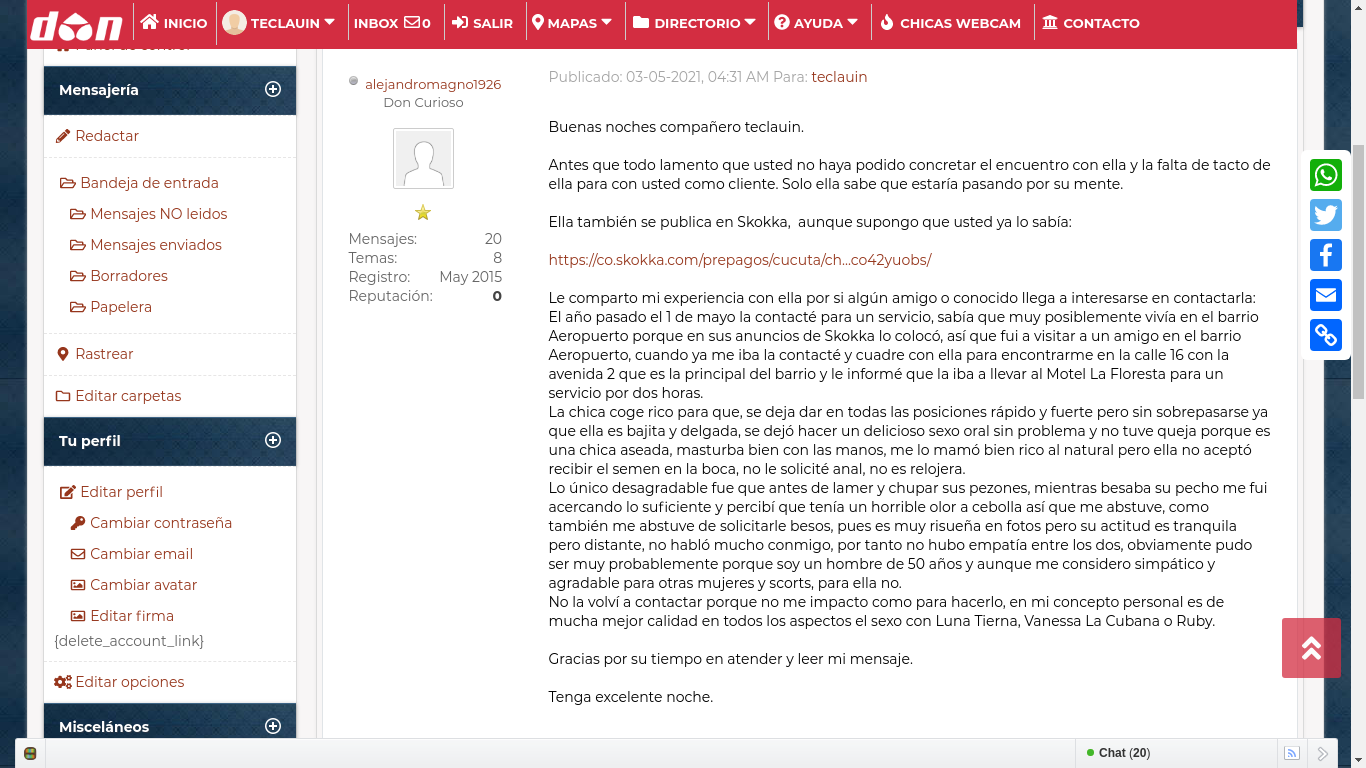Share by email envelope icon
The height and width of the screenshot is (768, 1366).
[1326, 295]
